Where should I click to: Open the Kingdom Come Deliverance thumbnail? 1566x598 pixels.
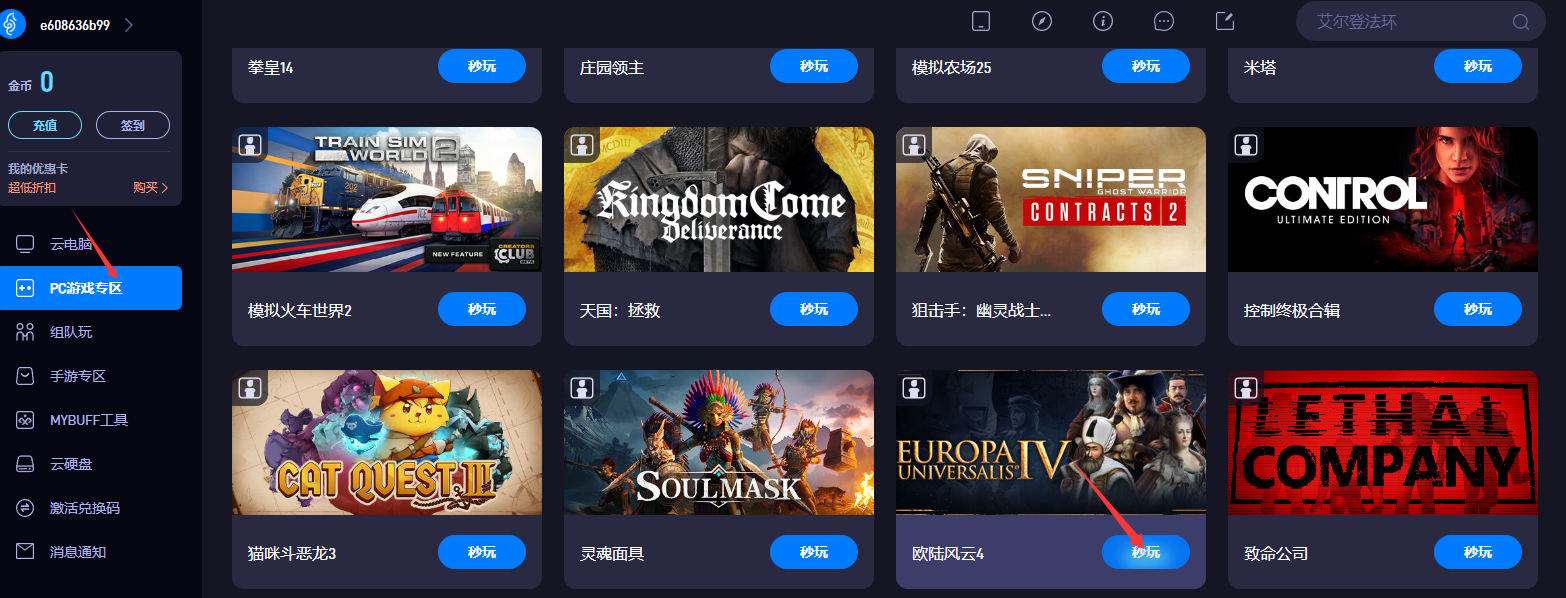point(719,199)
